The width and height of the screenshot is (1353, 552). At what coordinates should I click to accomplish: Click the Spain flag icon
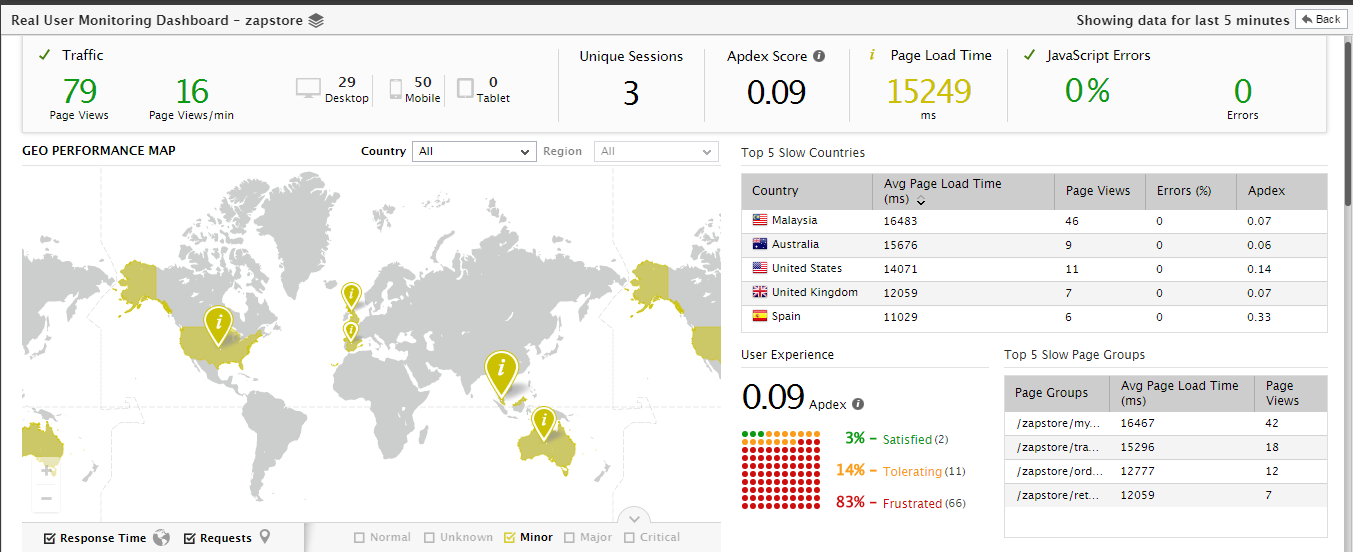pyautogui.click(x=760, y=316)
